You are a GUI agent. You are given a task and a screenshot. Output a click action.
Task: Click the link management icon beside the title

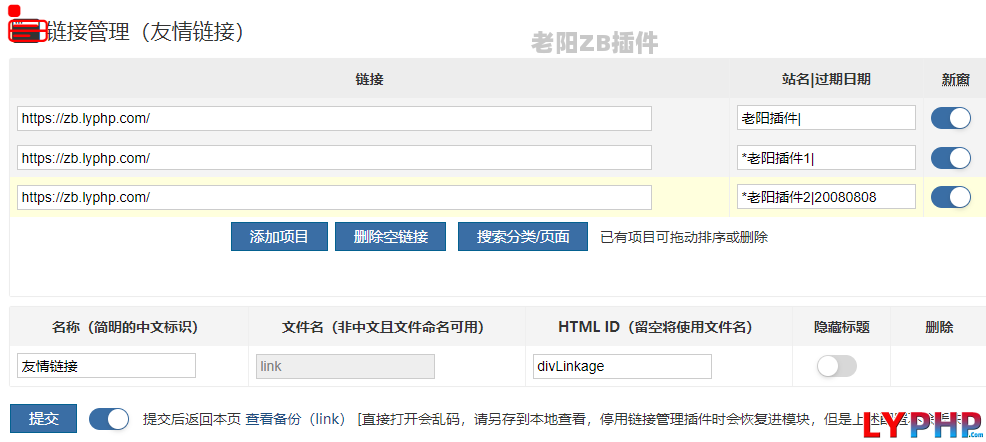click(25, 30)
